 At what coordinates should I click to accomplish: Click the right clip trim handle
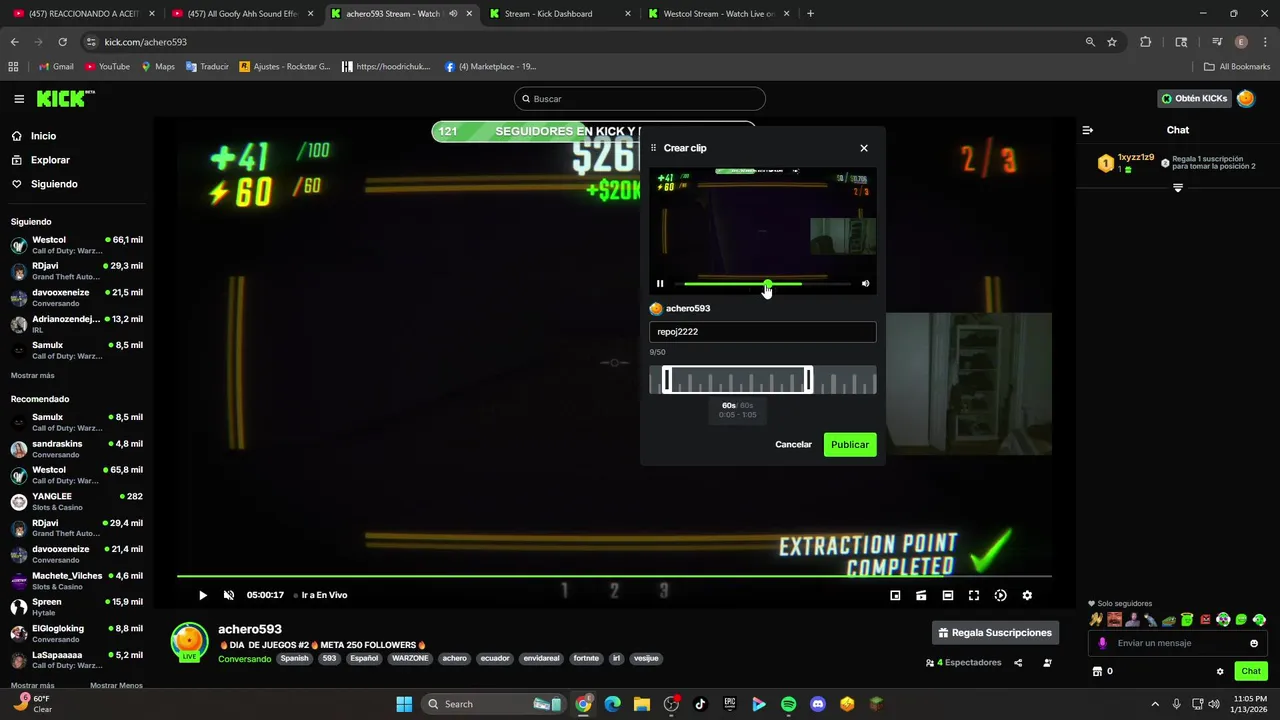808,380
